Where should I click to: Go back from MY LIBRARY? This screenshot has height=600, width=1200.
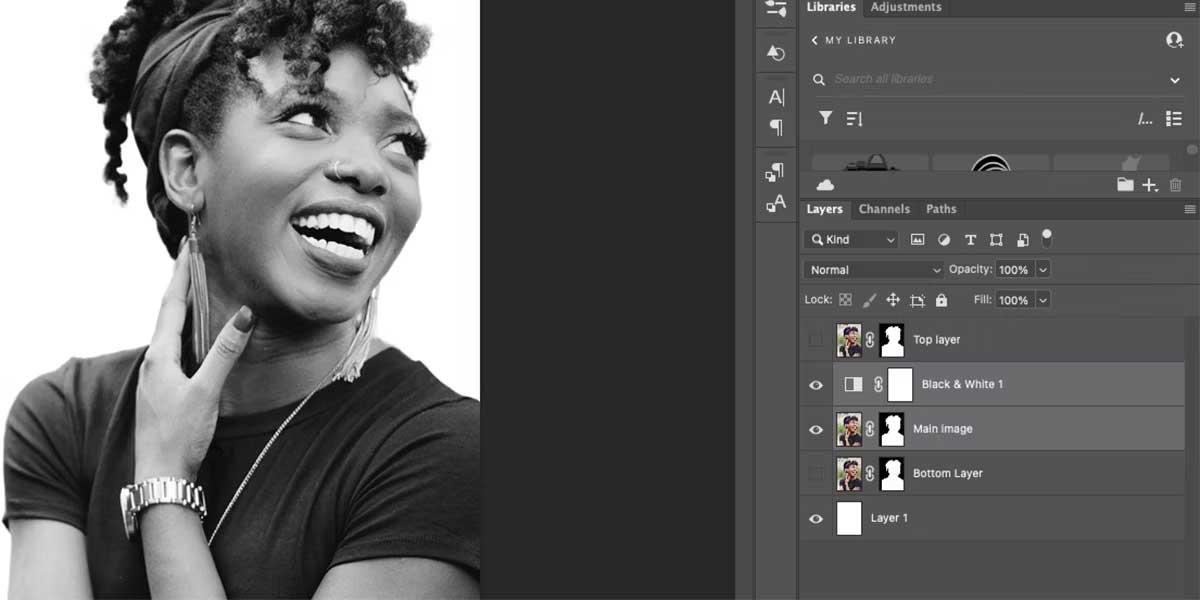(x=814, y=40)
